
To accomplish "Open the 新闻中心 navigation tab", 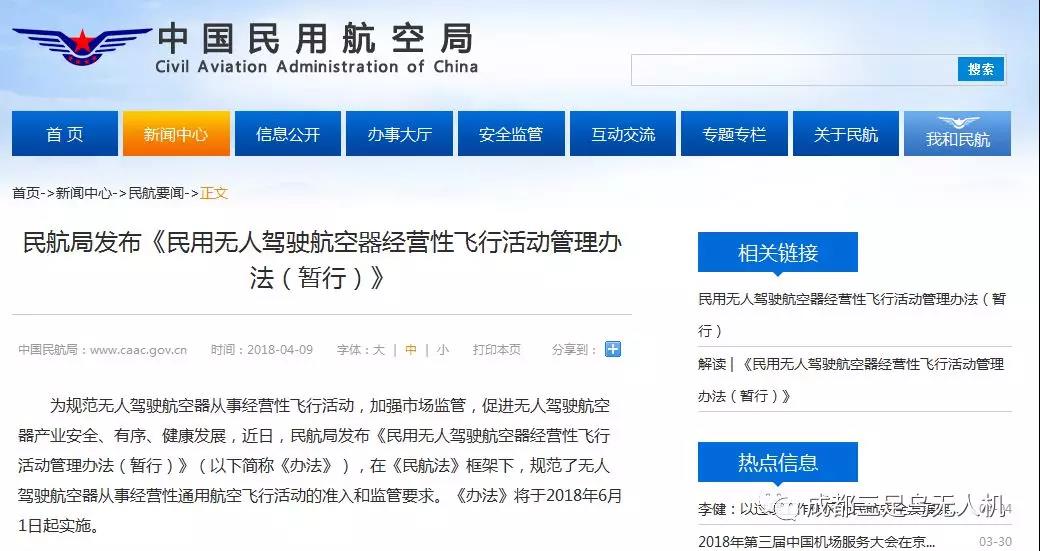I will click(x=176, y=134).
